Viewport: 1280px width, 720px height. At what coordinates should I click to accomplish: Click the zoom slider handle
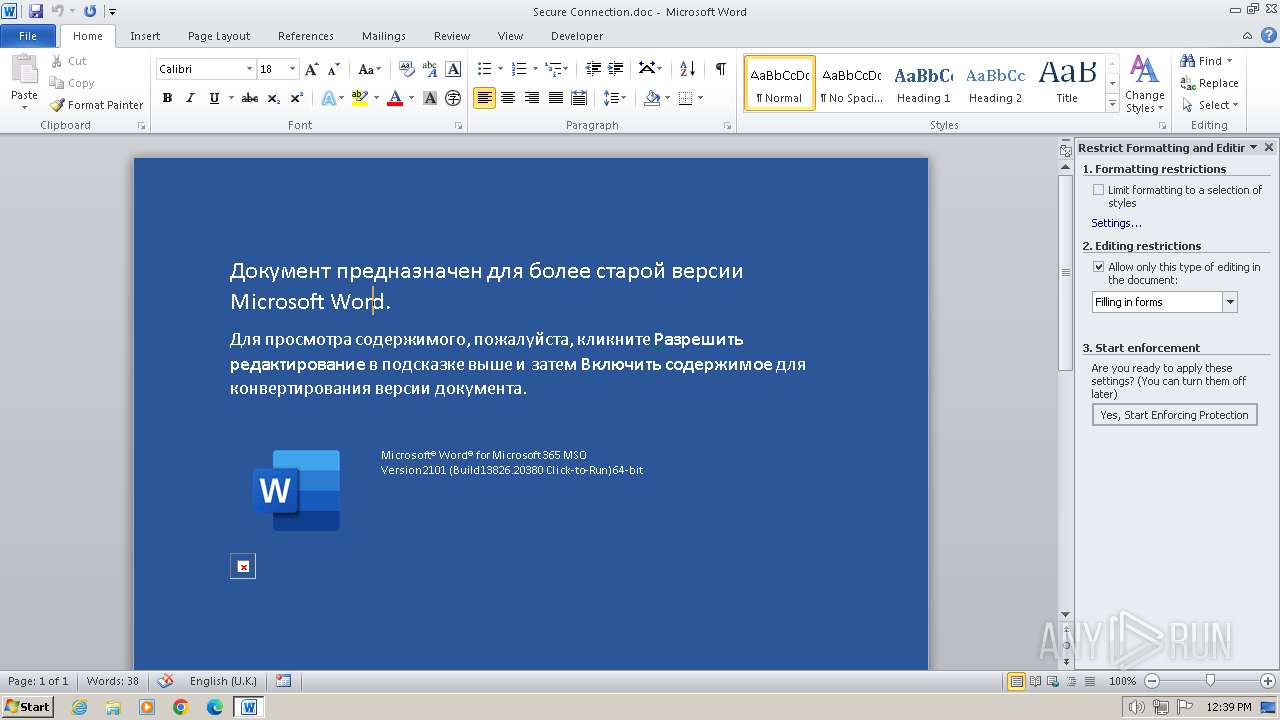pos(1210,681)
